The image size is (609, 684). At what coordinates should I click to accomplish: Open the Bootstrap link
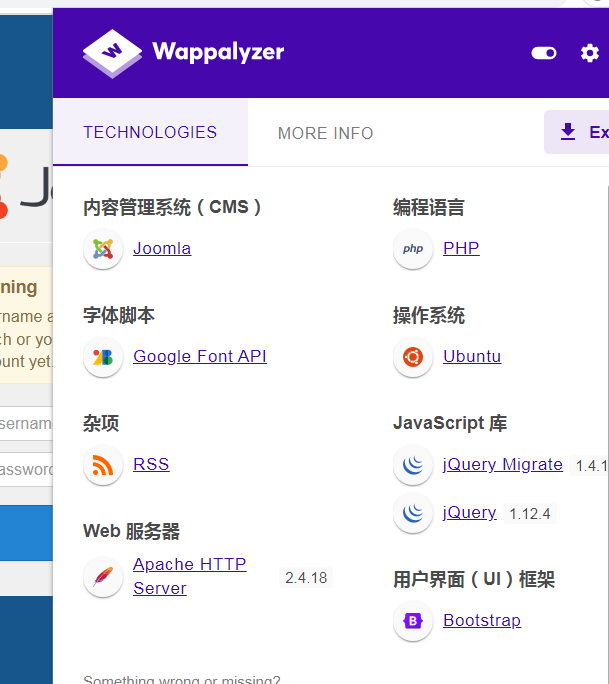pyautogui.click(x=482, y=620)
